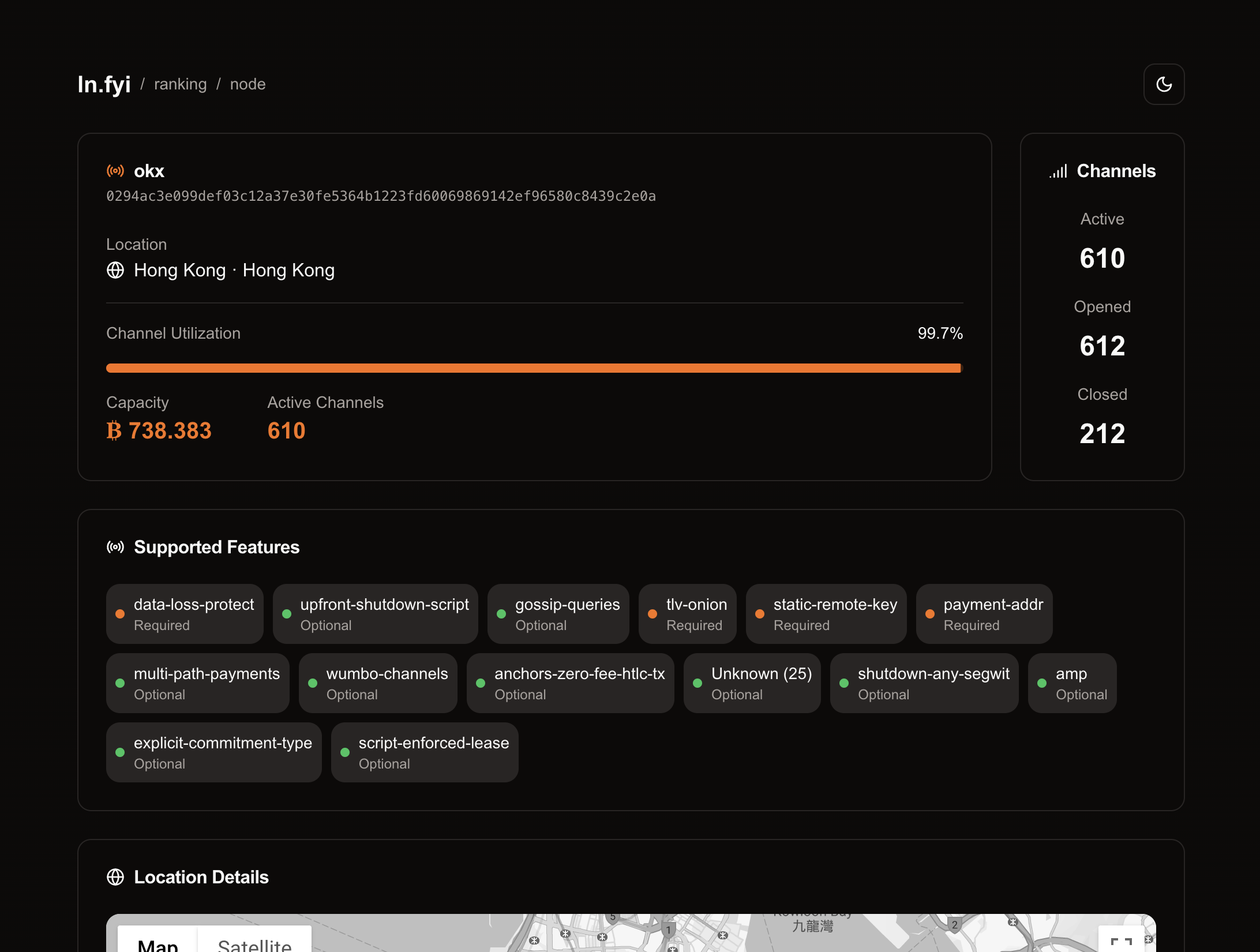Select the amp feature chip
Viewport: 1260px width, 952px height.
(x=1072, y=683)
